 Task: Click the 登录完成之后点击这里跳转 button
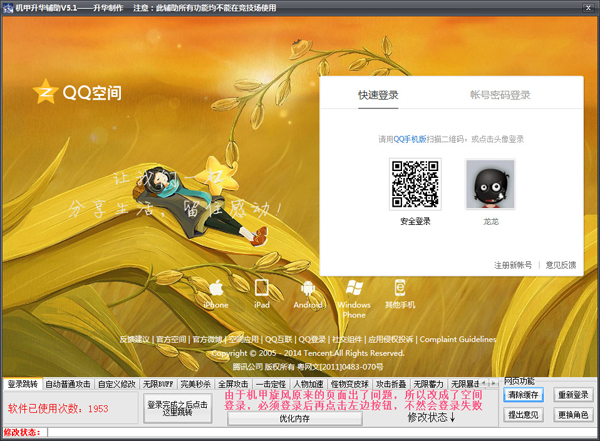pyautogui.click(x=178, y=408)
